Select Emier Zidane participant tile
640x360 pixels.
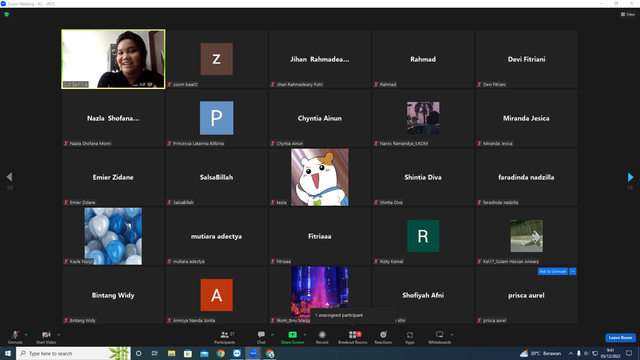pyautogui.click(x=113, y=177)
